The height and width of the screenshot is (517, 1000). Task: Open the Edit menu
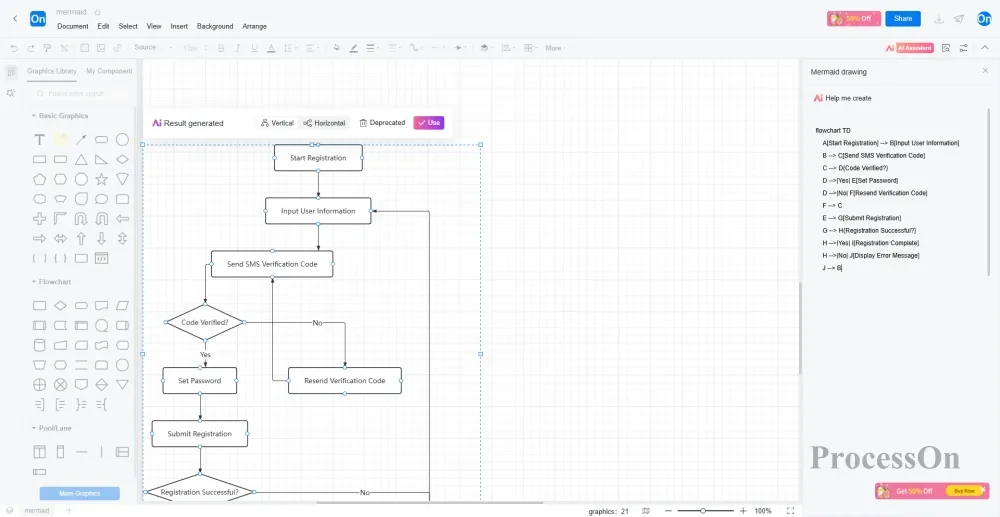103,26
